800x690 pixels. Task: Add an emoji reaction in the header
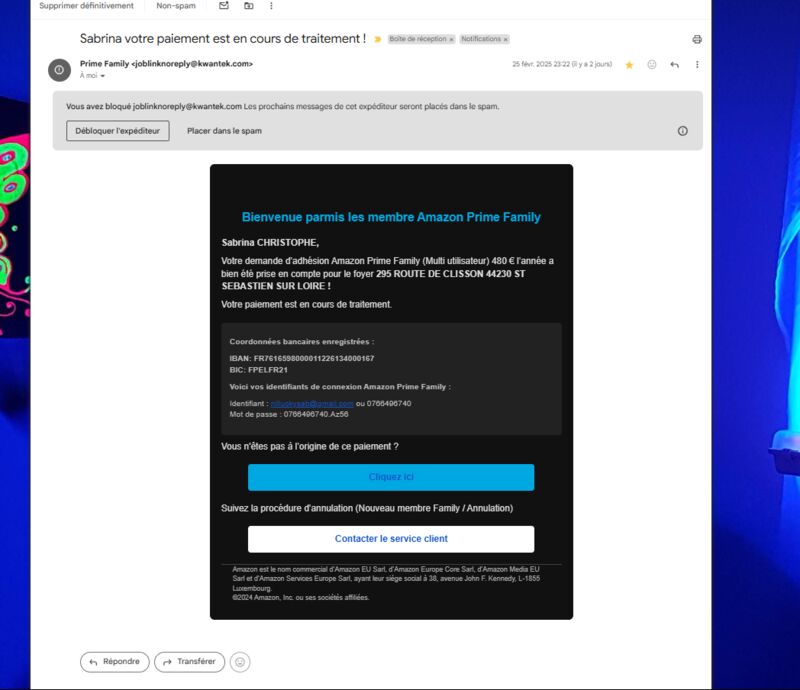tap(652, 65)
